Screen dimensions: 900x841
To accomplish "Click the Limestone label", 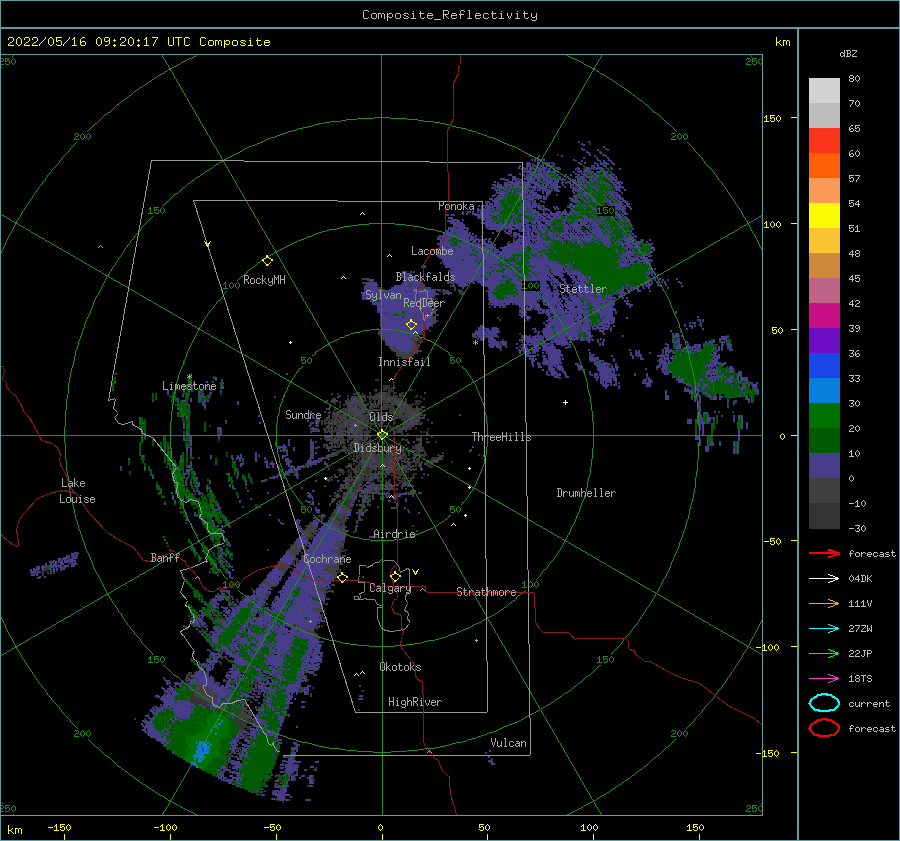I will tap(189, 386).
